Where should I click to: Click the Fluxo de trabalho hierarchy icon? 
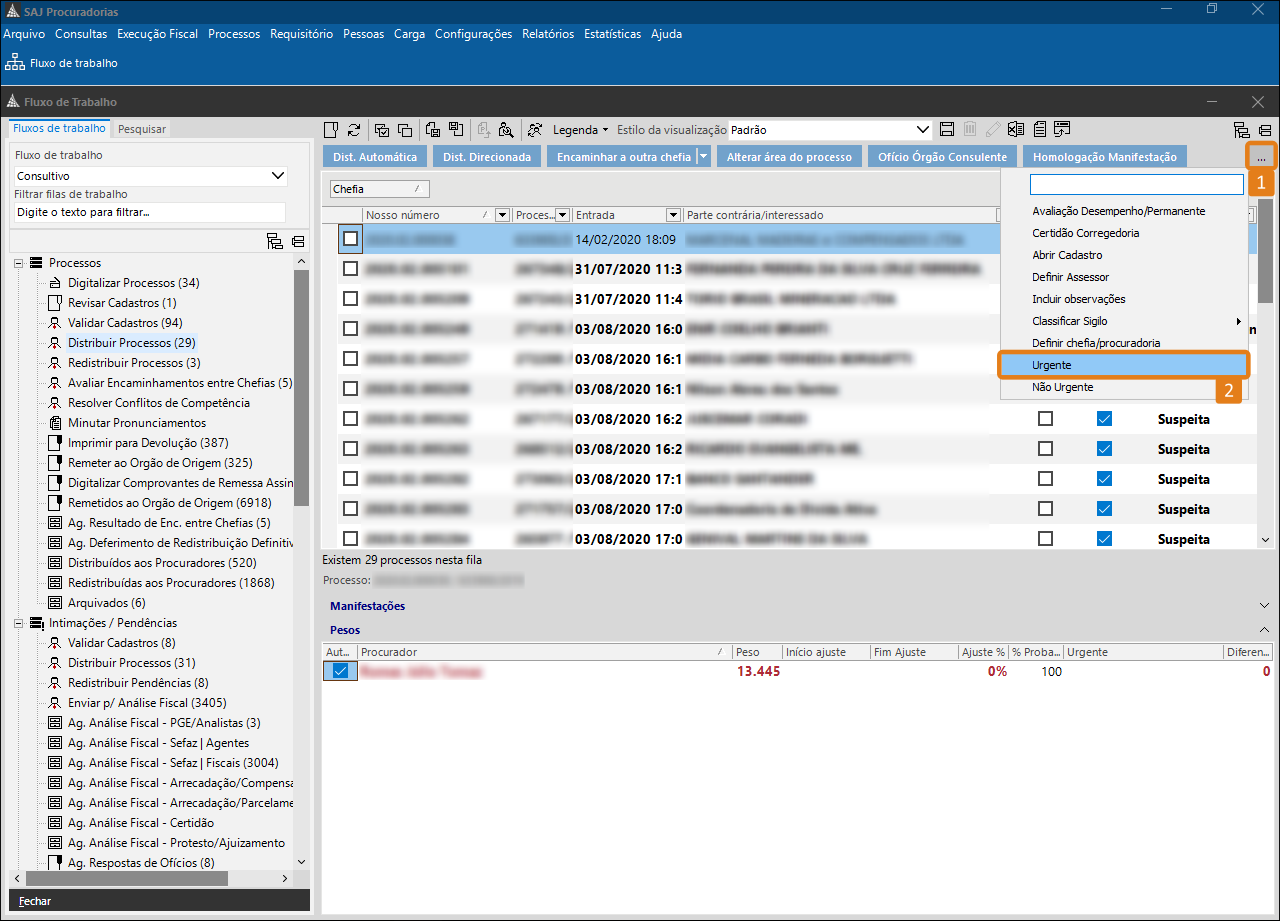[17, 62]
